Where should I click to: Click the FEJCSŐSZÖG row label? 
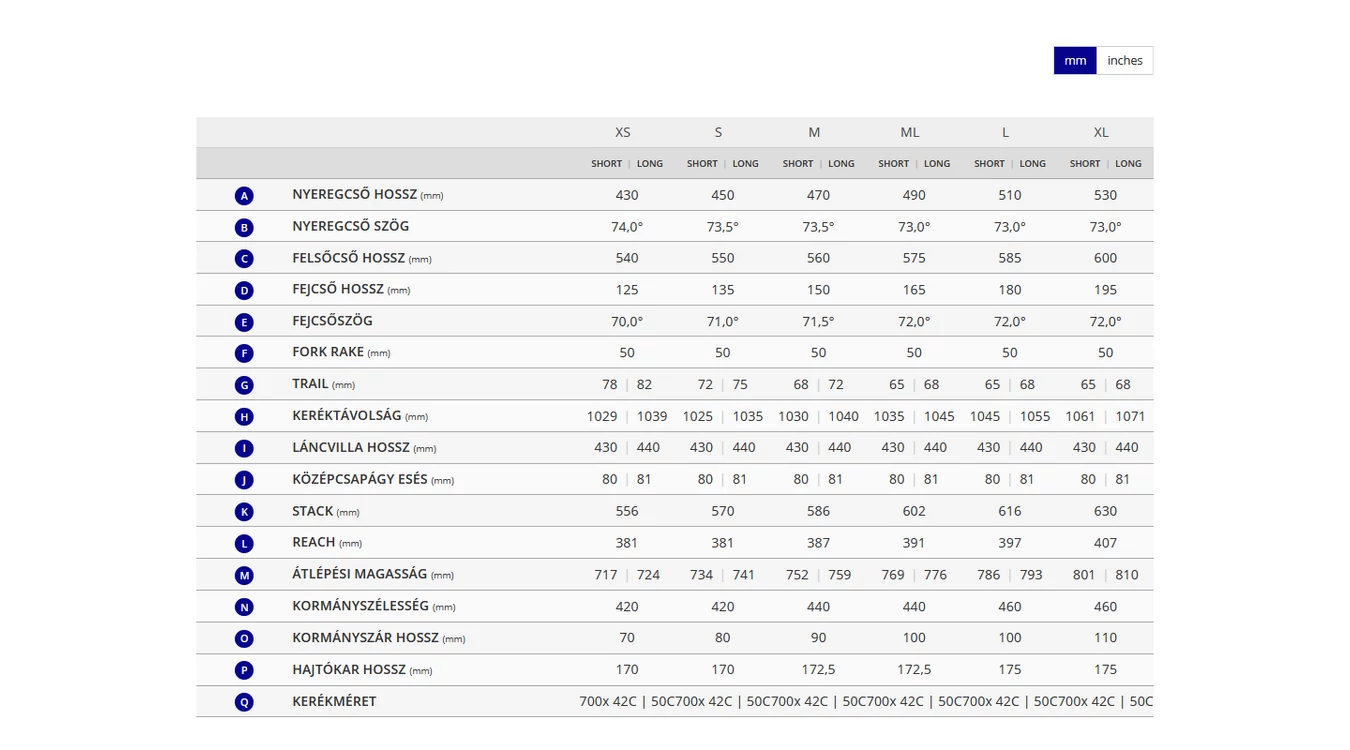click(x=333, y=321)
